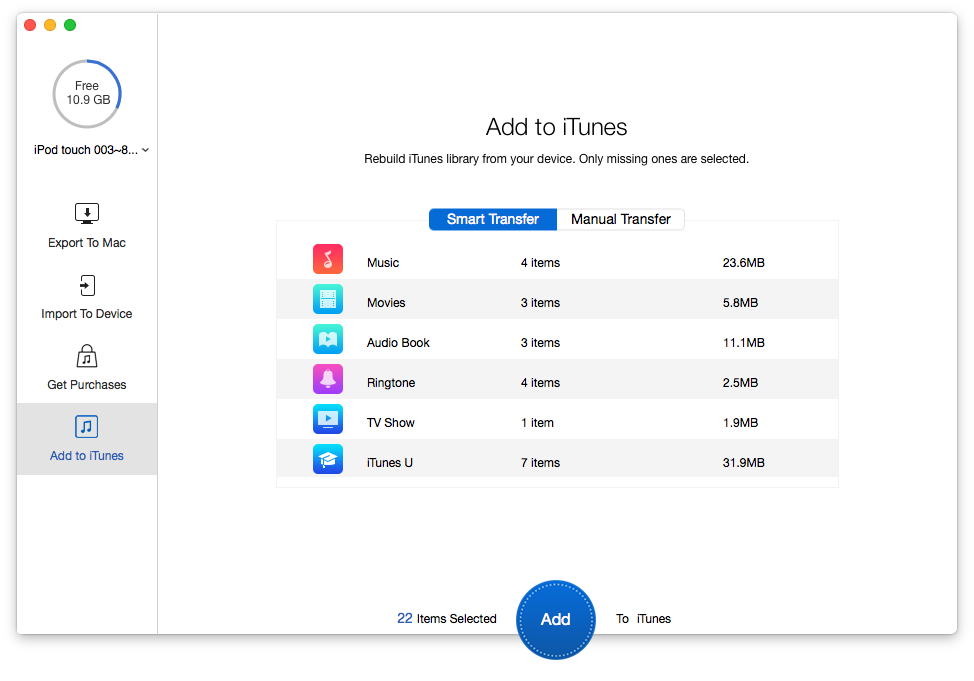This screenshot has height=681, width=974.
Task: Click the red Music category icon
Action: [328, 259]
